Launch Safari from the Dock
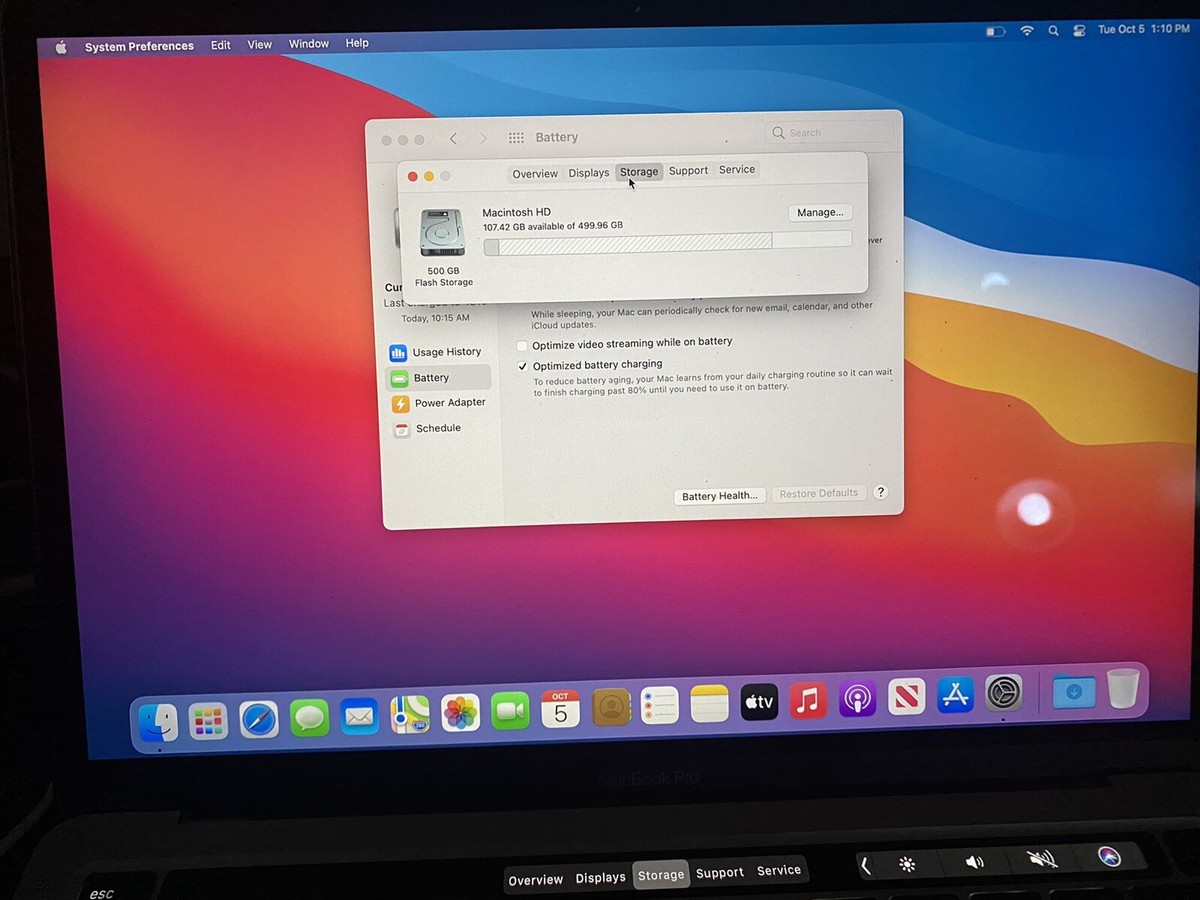1200x900 pixels. pyautogui.click(x=259, y=719)
